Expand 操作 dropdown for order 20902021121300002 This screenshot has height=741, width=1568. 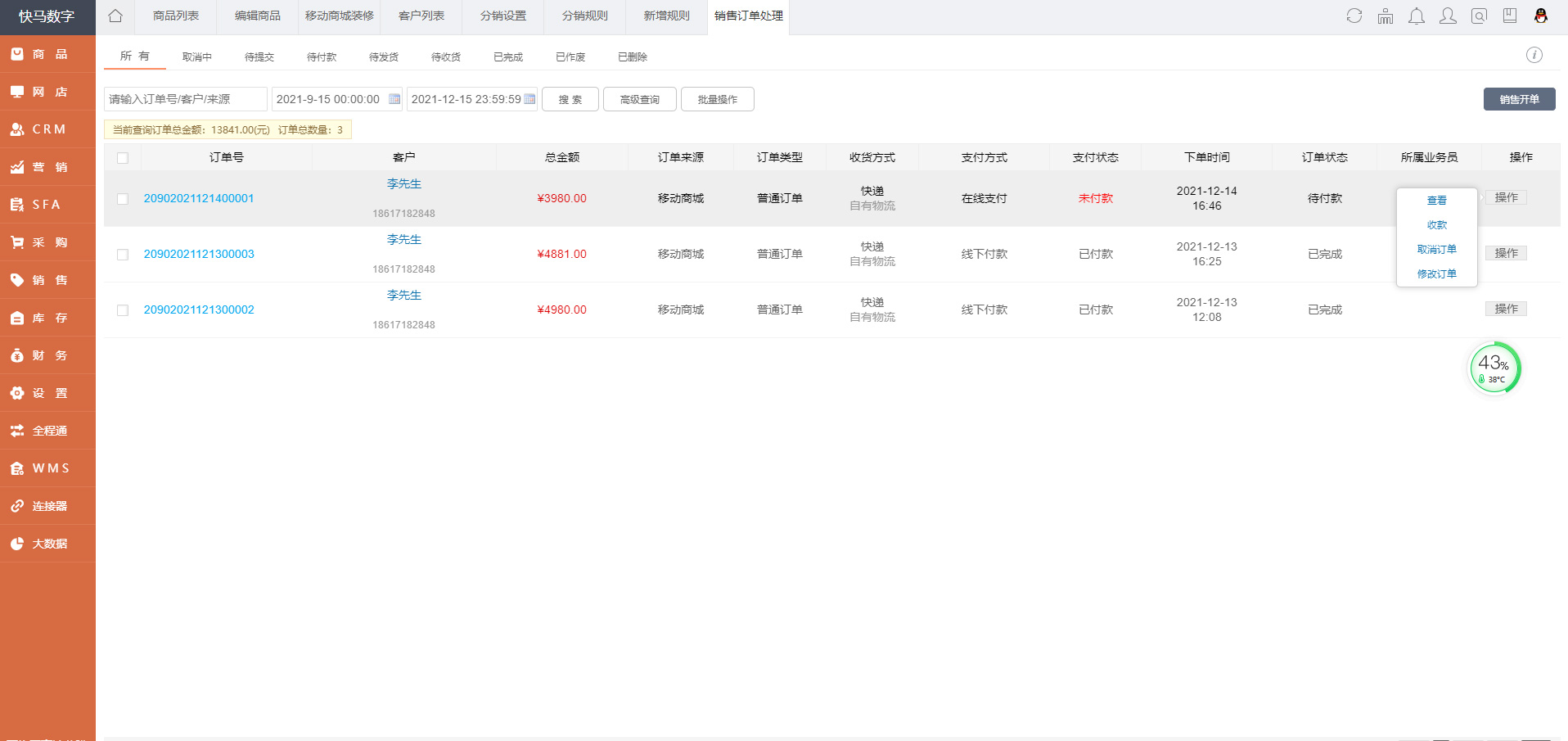pos(1506,310)
